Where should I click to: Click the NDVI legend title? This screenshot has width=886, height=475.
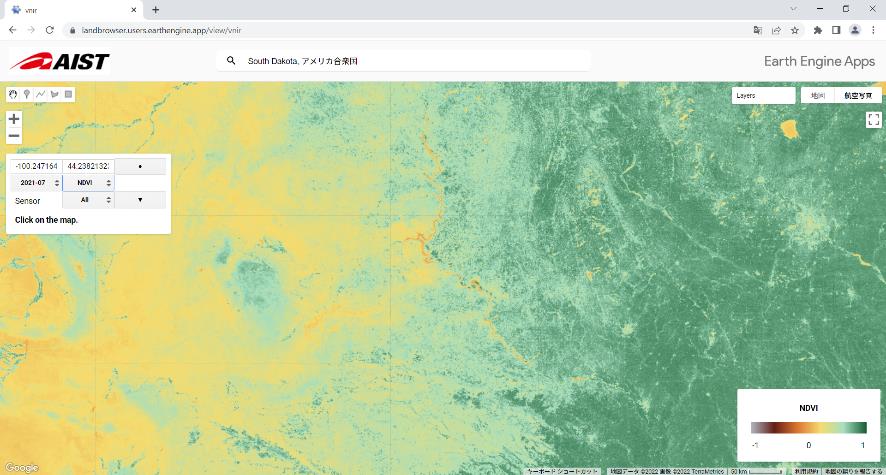pos(809,408)
